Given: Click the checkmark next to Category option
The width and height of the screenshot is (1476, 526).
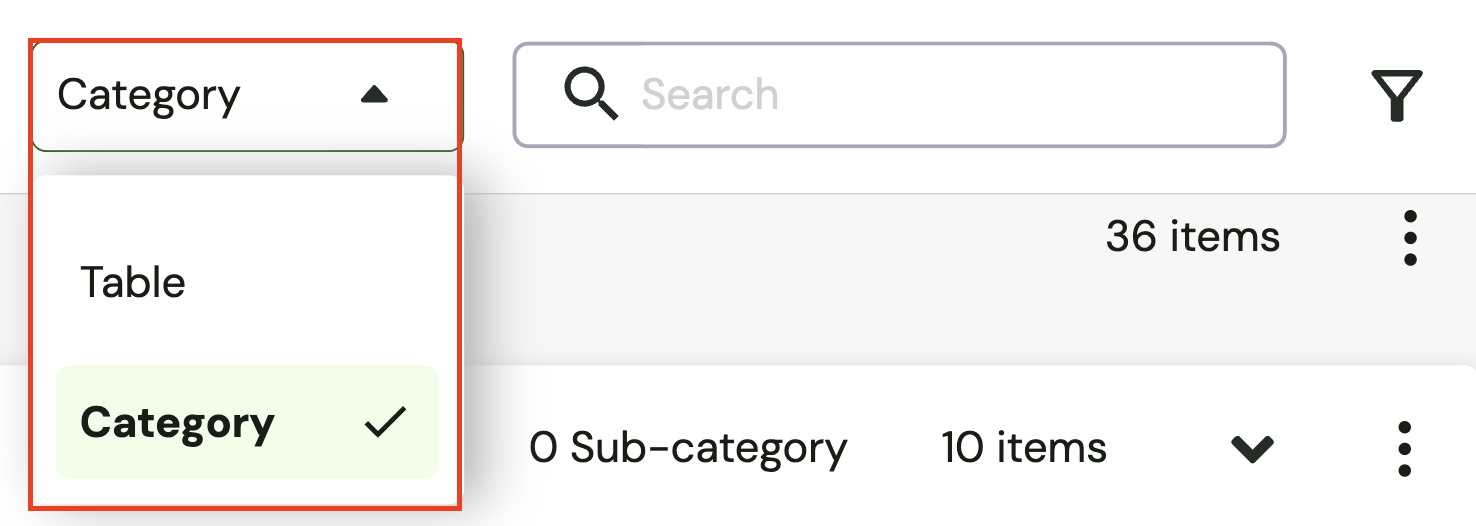Looking at the screenshot, I should tap(385, 423).
